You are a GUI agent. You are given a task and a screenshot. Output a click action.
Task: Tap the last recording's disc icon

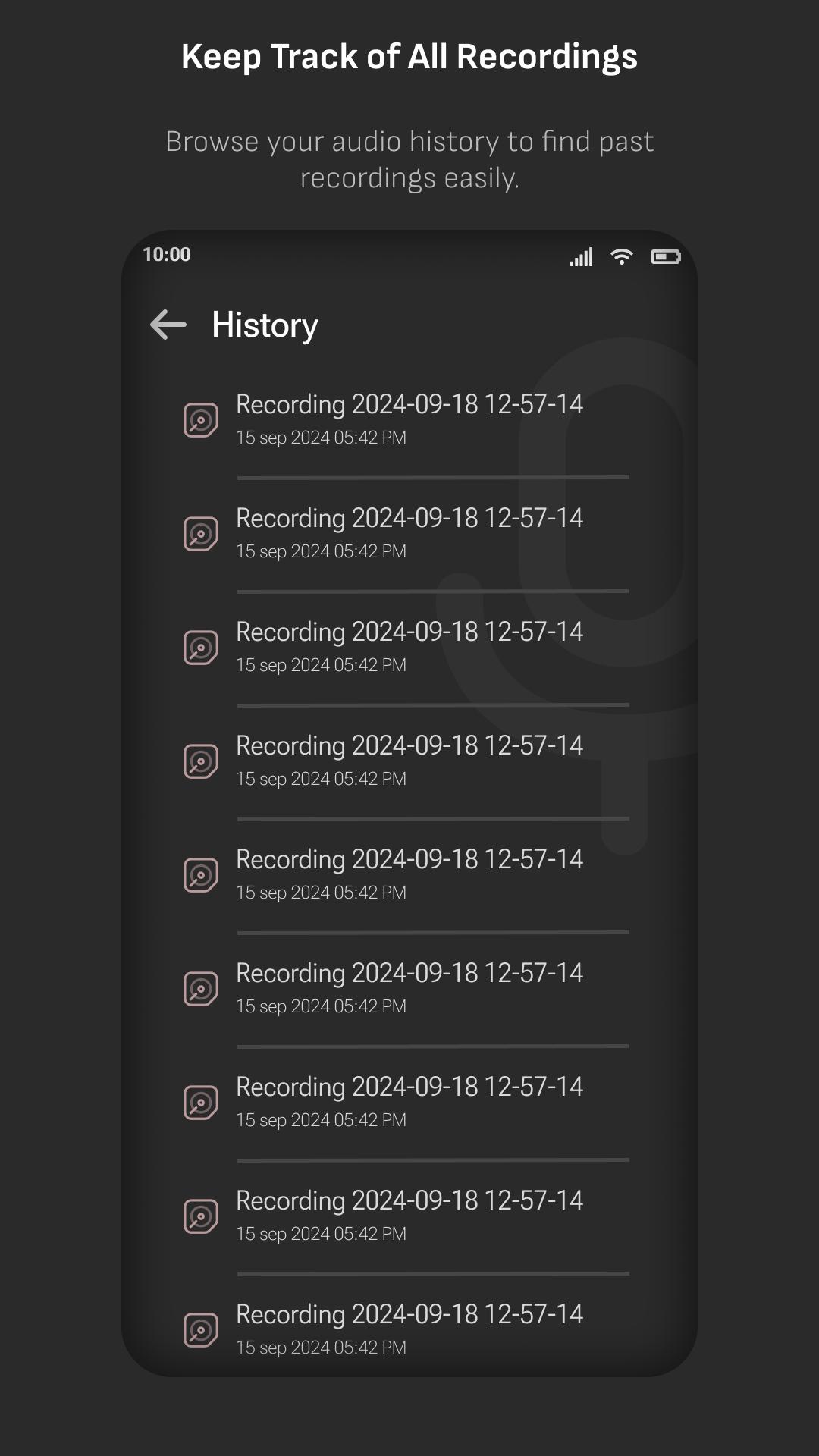tap(201, 1330)
